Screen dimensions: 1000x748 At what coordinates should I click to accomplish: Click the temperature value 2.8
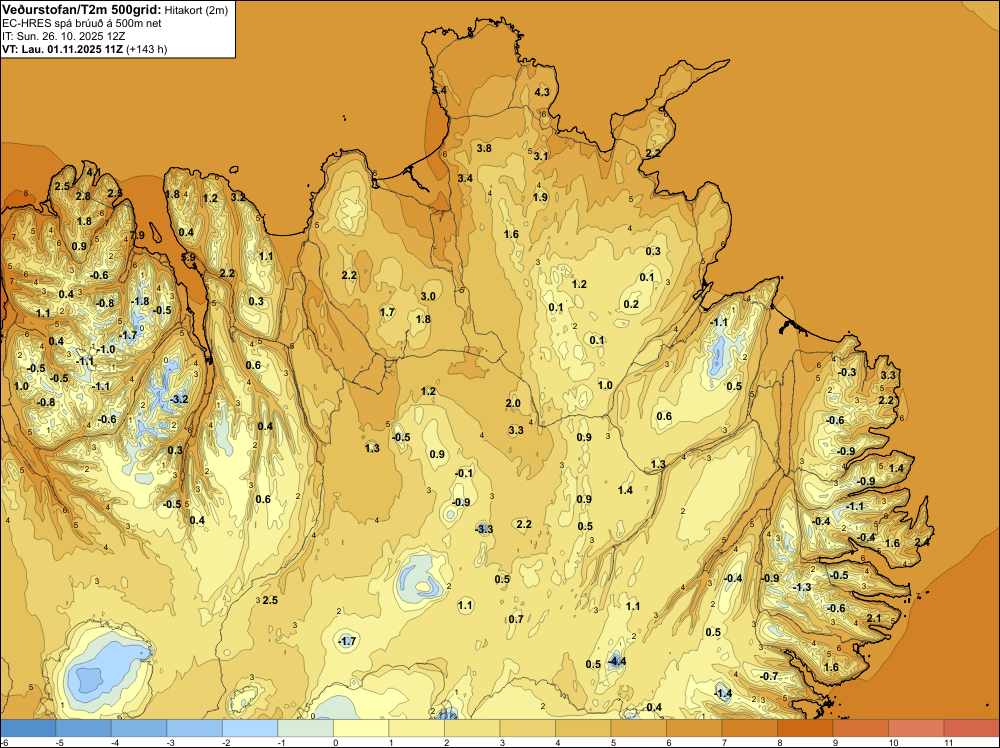(x=83, y=196)
